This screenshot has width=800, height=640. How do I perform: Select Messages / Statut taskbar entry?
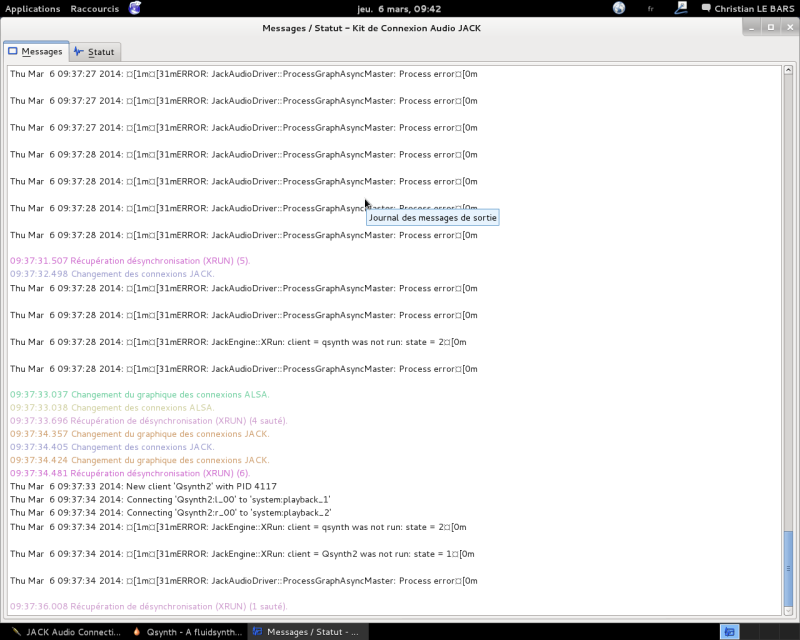coord(306,632)
